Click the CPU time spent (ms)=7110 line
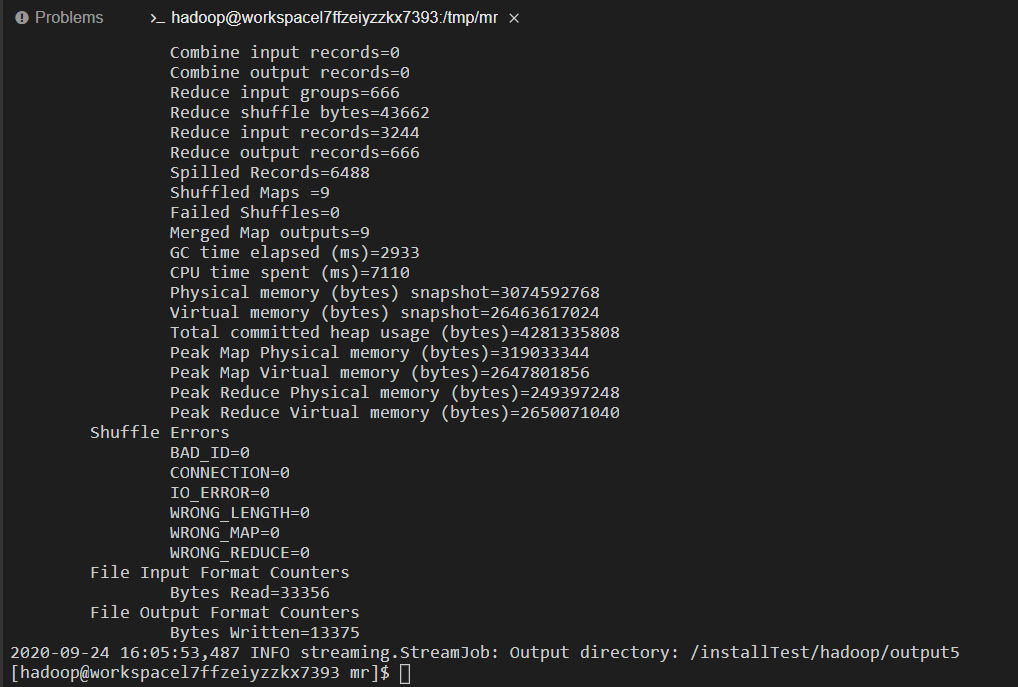The height and width of the screenshot is (687, 1018). [x=290, y=273]
